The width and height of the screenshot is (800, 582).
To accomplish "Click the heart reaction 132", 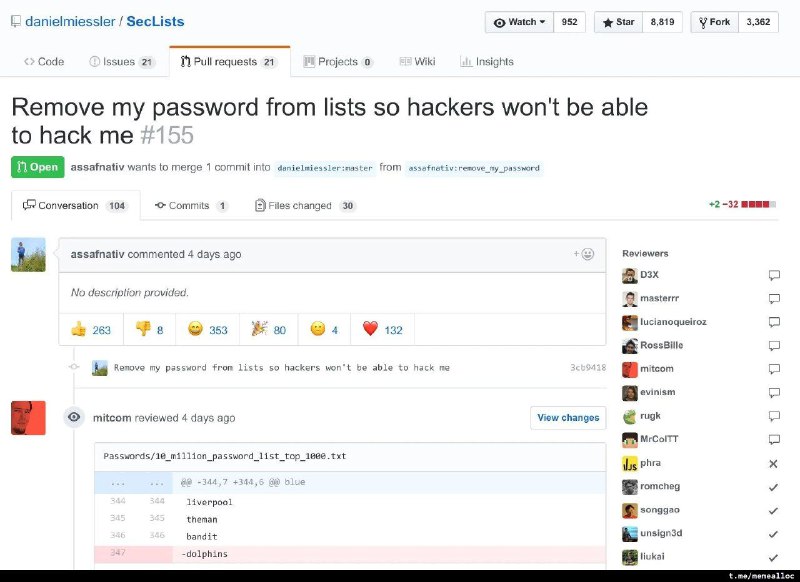I will (x=383, y=330).
